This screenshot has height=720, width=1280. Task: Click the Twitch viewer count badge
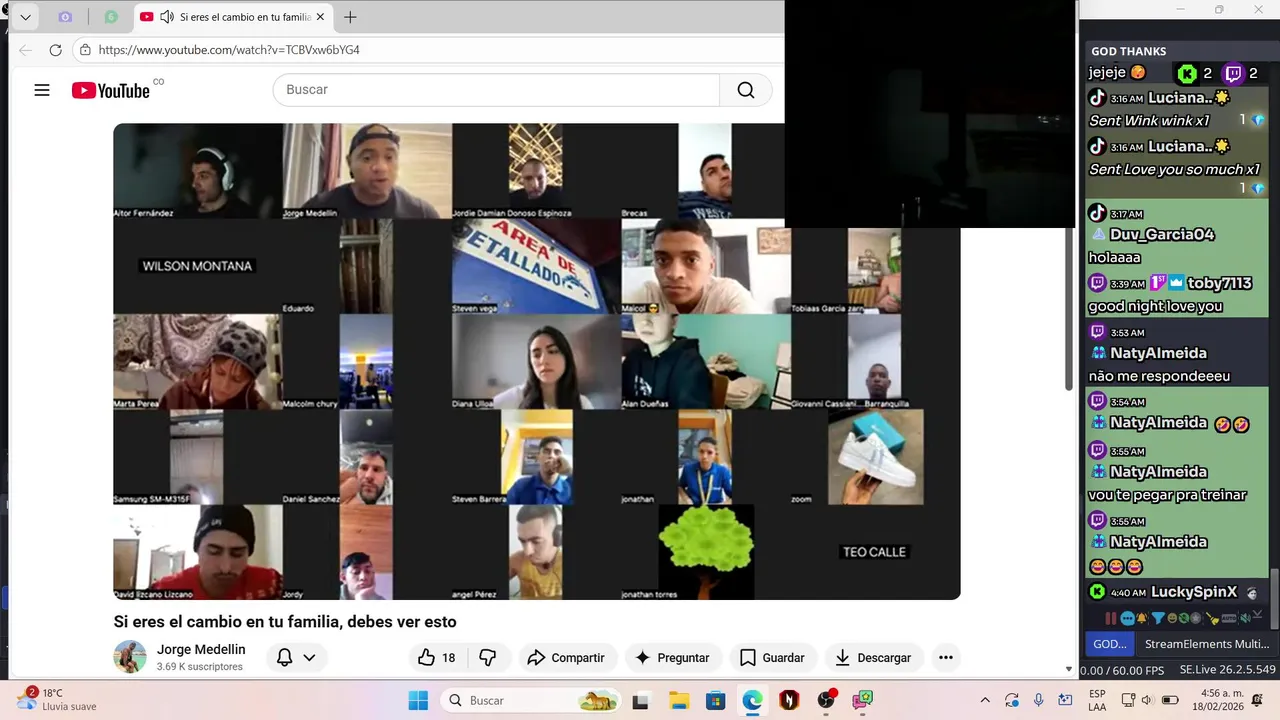coord(1241,73)
